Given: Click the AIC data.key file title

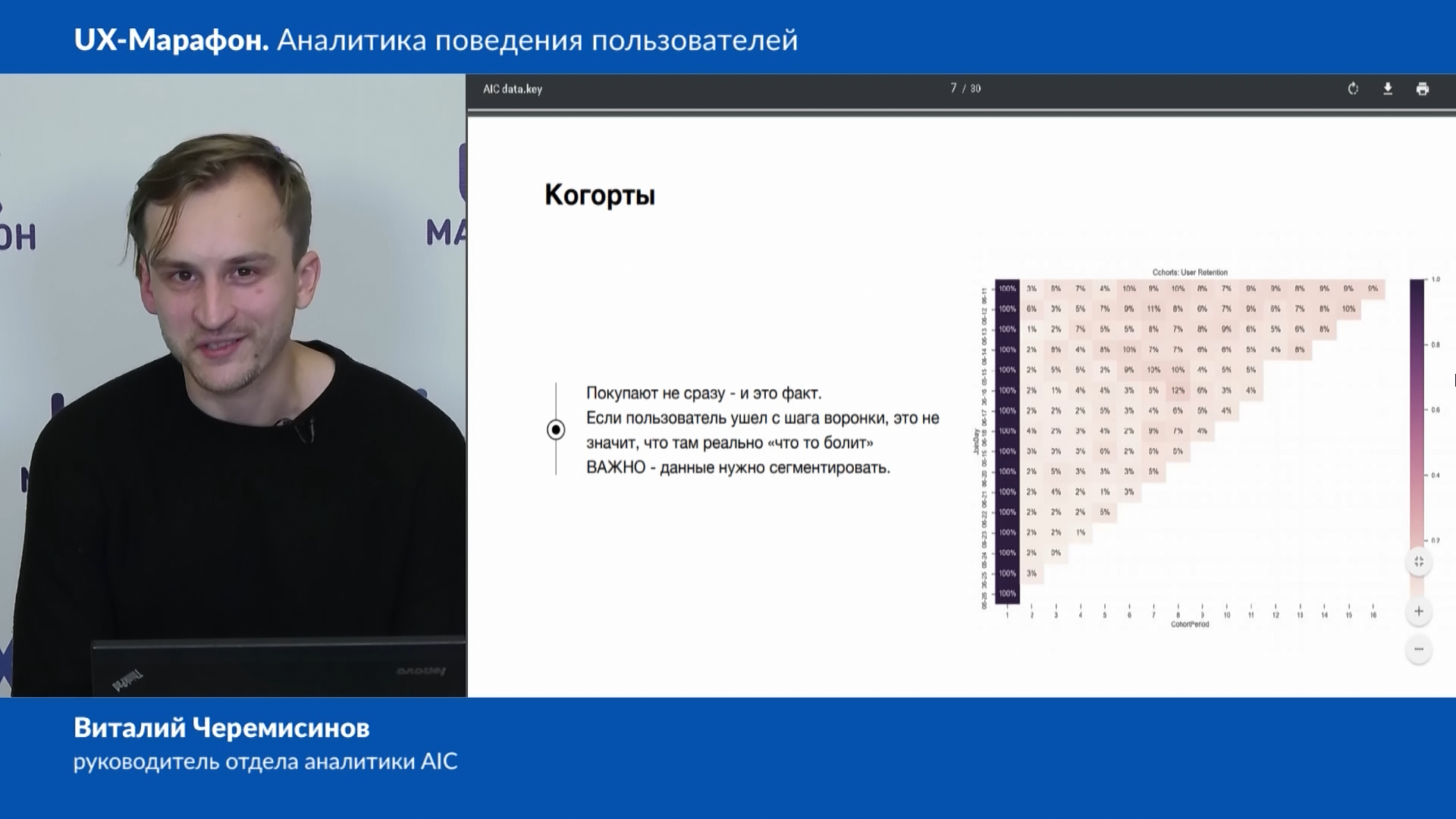Looking at the screenshot, I should 513,89.
